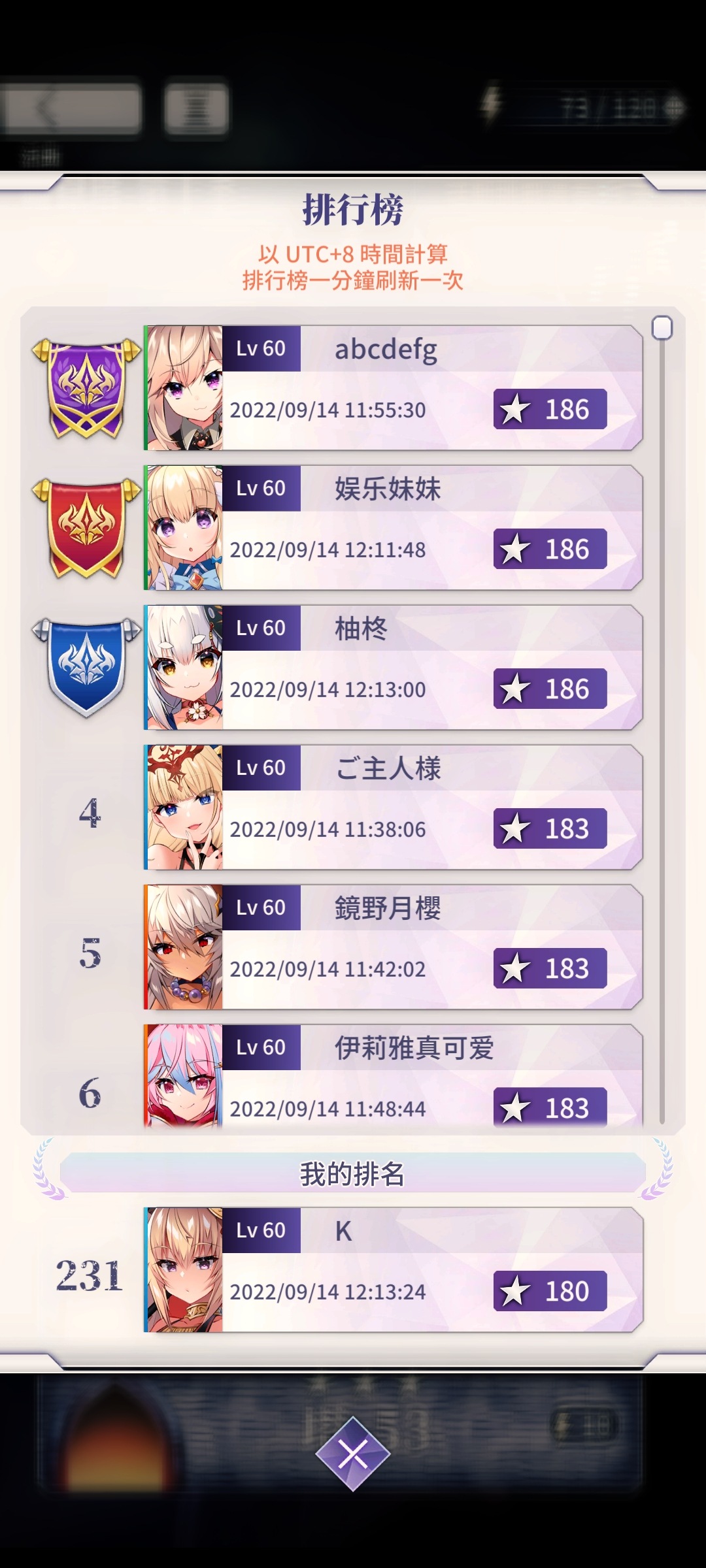Screen dimensions: 706x1568
Task: Select the 娱乐妹妹 ranking entry name
Action: click(388, 489)
